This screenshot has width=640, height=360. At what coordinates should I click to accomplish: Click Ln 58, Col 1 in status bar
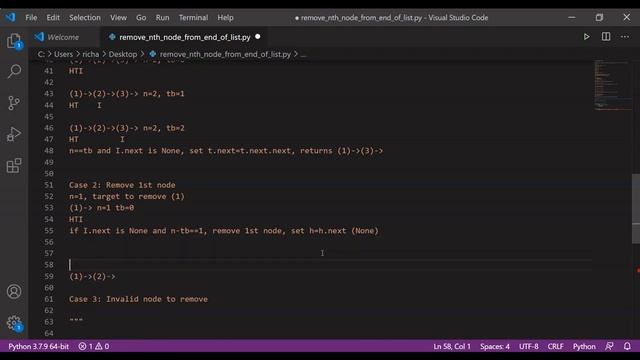(452, 346)
